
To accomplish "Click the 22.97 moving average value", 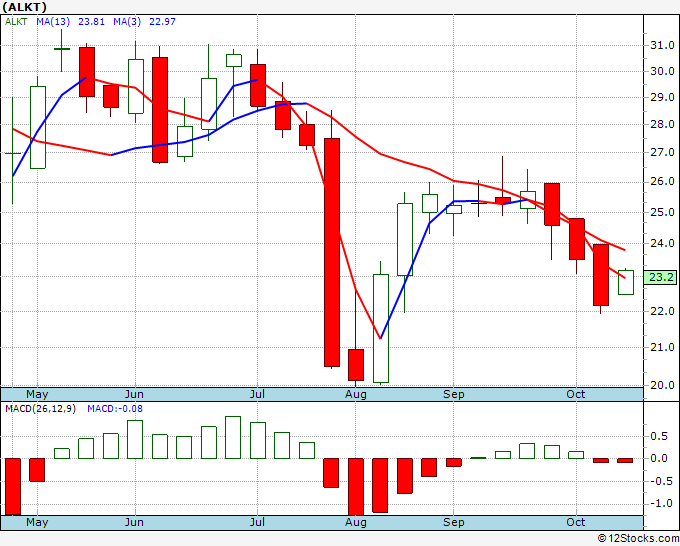I will point(162,22).
